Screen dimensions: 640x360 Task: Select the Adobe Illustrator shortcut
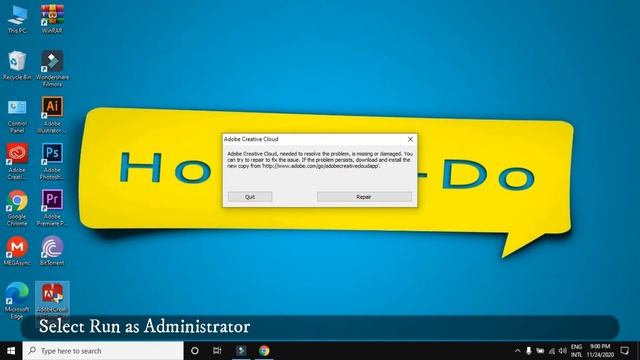(x=52, y=115)
